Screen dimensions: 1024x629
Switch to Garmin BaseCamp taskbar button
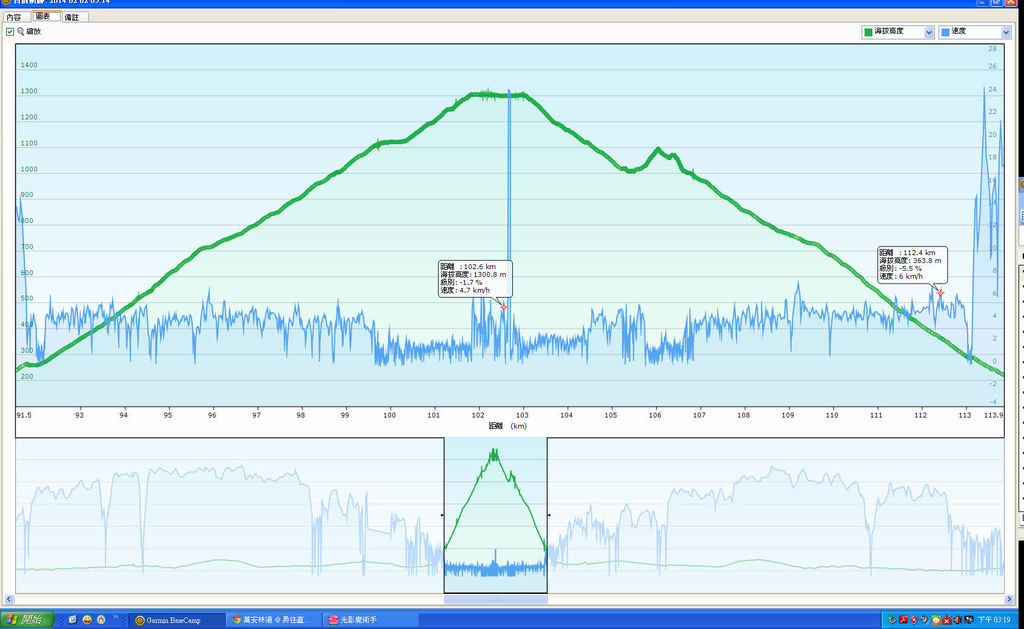[x=177, y=620]
